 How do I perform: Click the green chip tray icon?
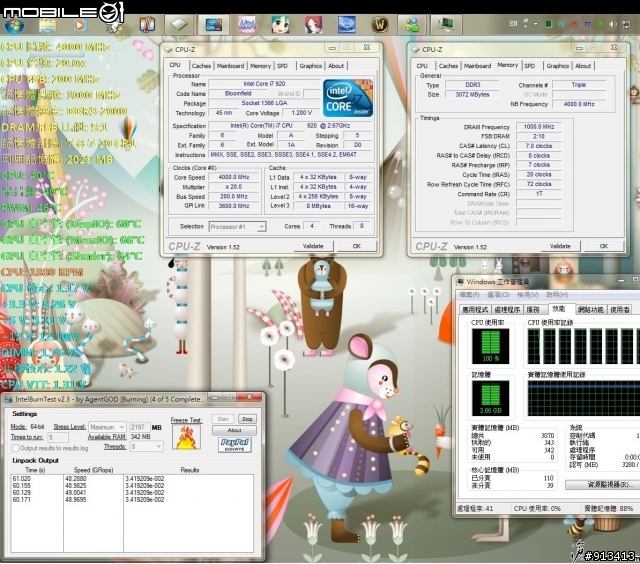549,24
